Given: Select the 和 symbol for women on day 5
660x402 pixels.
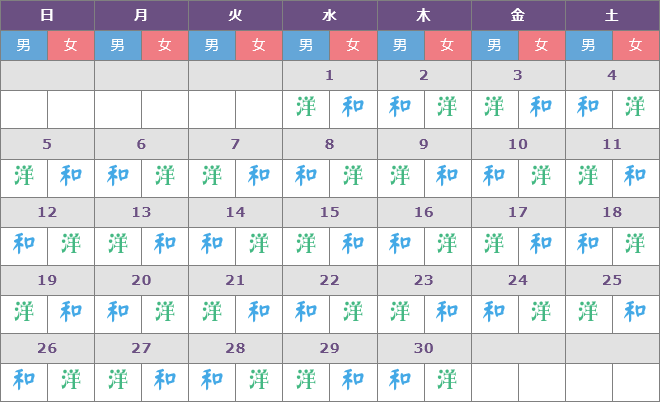Looking at the screenshot, I should [71, 176].
